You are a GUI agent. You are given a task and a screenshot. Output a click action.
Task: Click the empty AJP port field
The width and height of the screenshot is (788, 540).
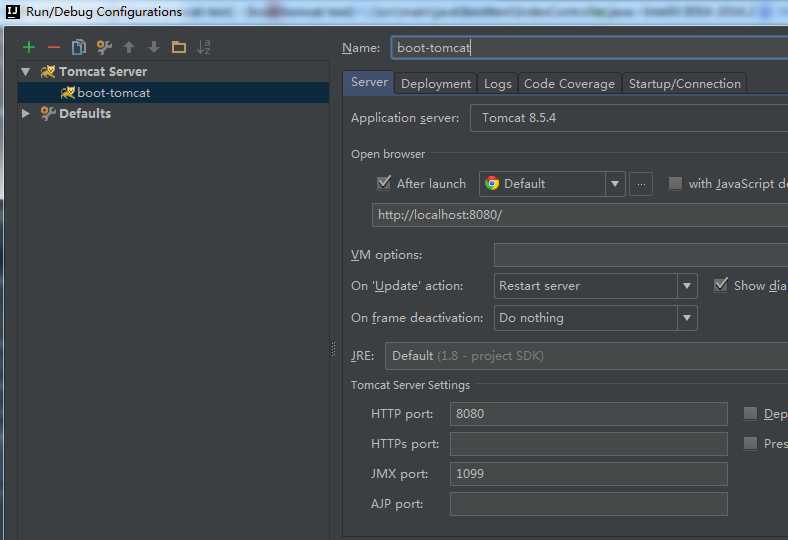coord(588,504)
